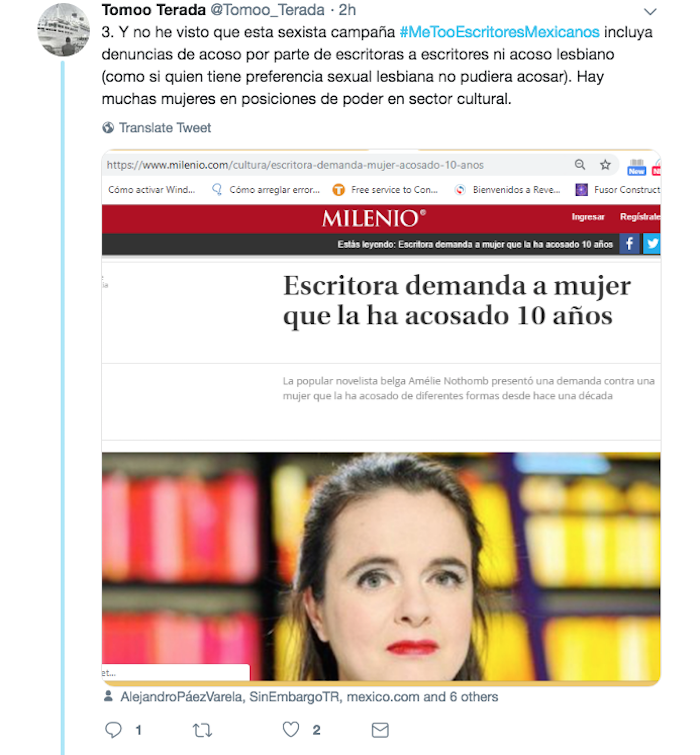
Task: Open the tweet options chevron menu
Action: click(650, 12)
